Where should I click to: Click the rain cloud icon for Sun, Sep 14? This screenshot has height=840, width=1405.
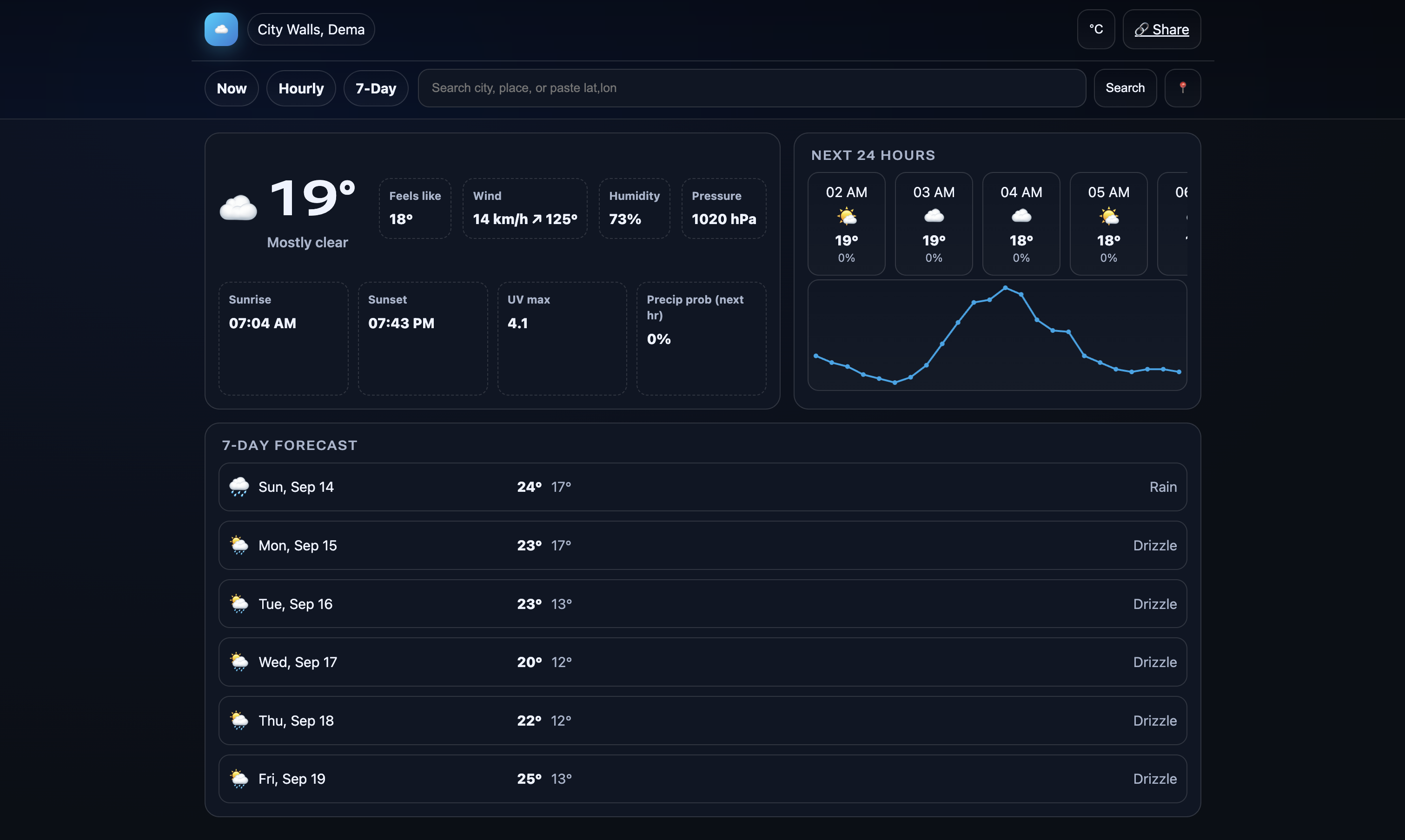tap(239, 487)
